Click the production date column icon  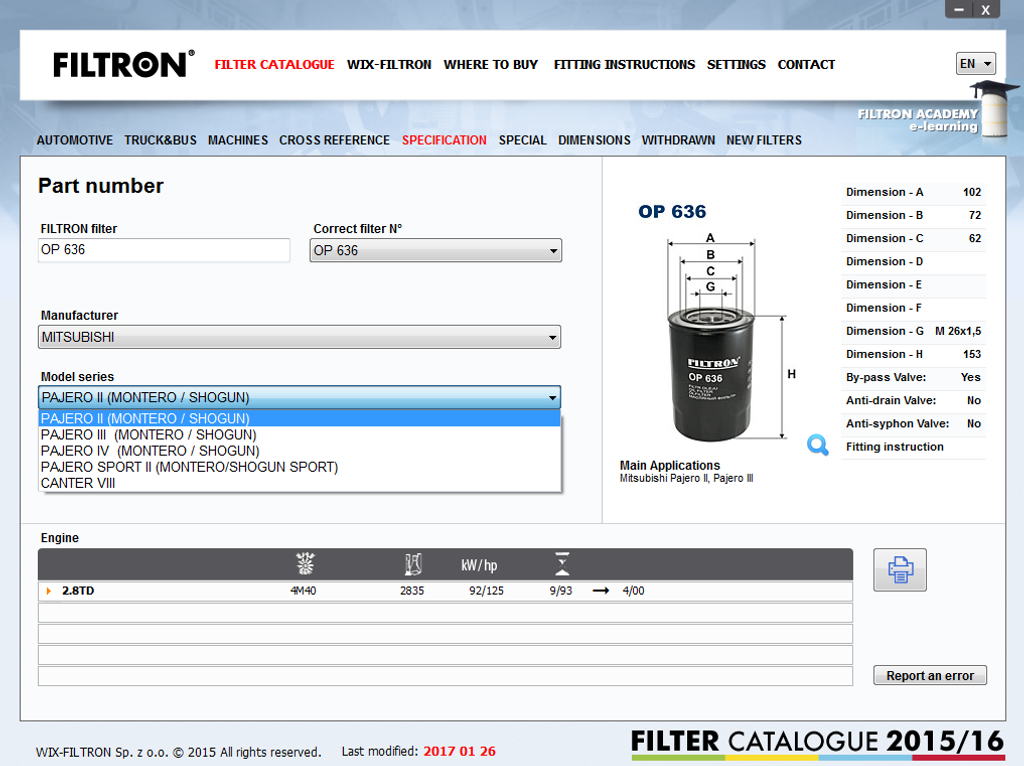pos(562,565)
